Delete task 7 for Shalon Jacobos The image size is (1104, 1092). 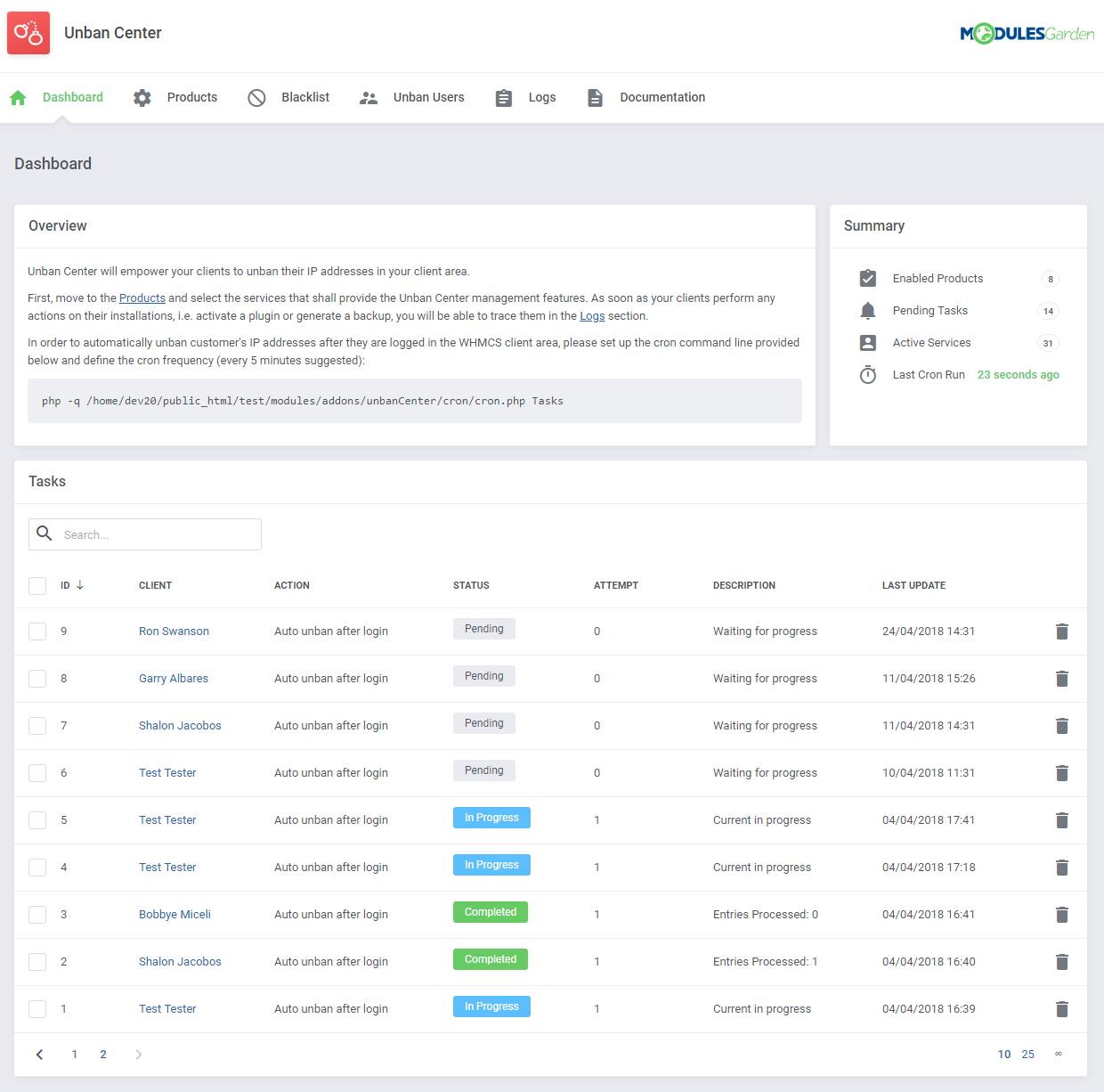(x=1062, y=726)
